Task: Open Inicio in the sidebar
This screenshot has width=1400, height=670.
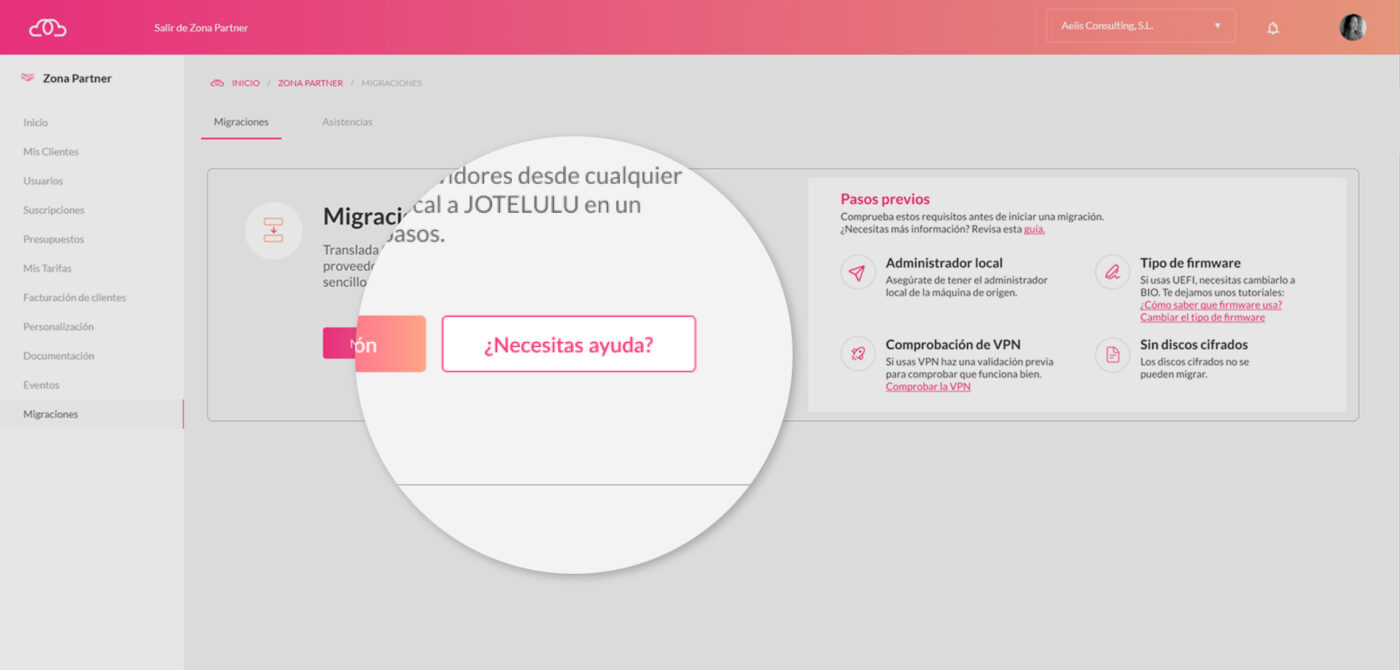Action: pos(36,123)
